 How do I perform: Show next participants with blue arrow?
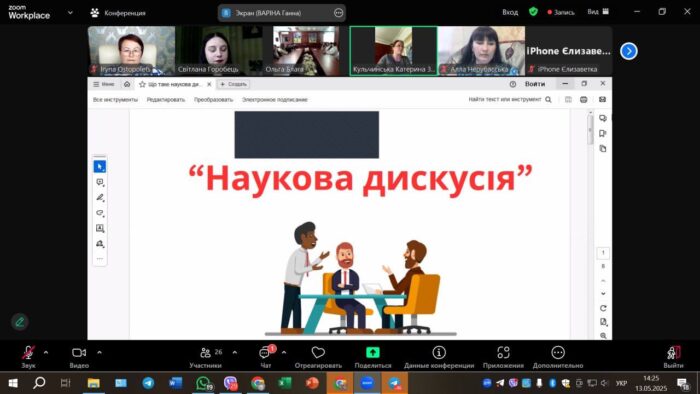[x=629, y=51]
